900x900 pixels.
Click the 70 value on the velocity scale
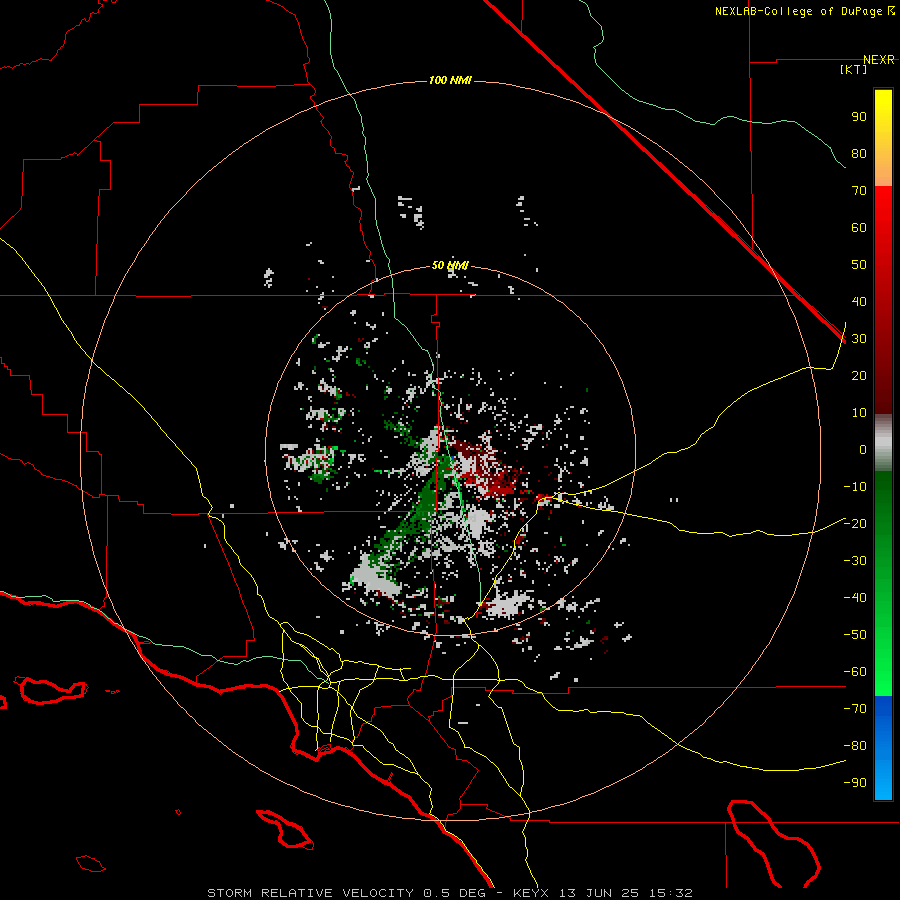(859, 191)
